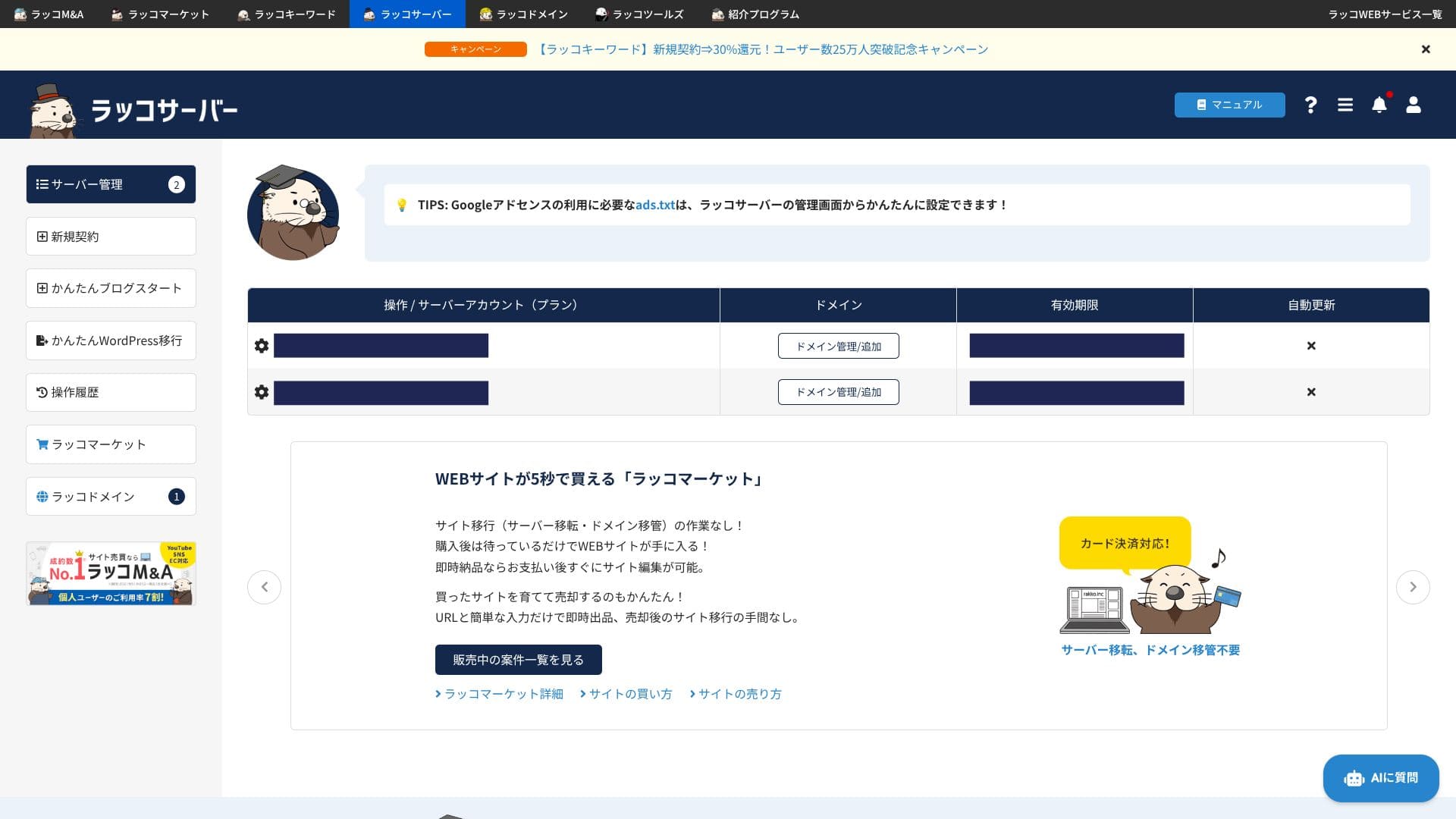
Task: Open the AIに質問 chat button
Action: click(x=1381, y=778)
